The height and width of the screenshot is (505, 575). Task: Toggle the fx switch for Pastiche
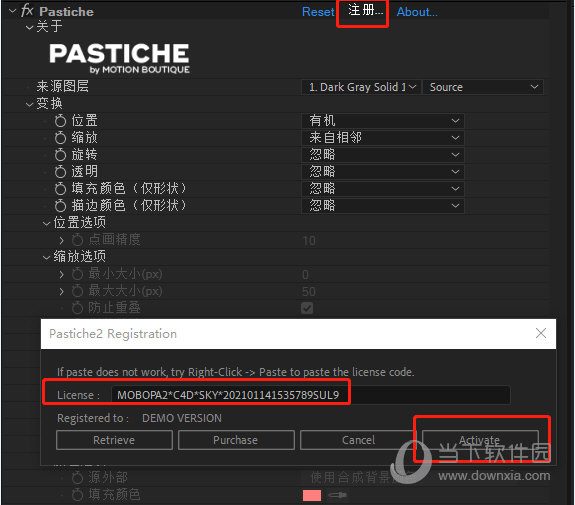tap(28, 10)
